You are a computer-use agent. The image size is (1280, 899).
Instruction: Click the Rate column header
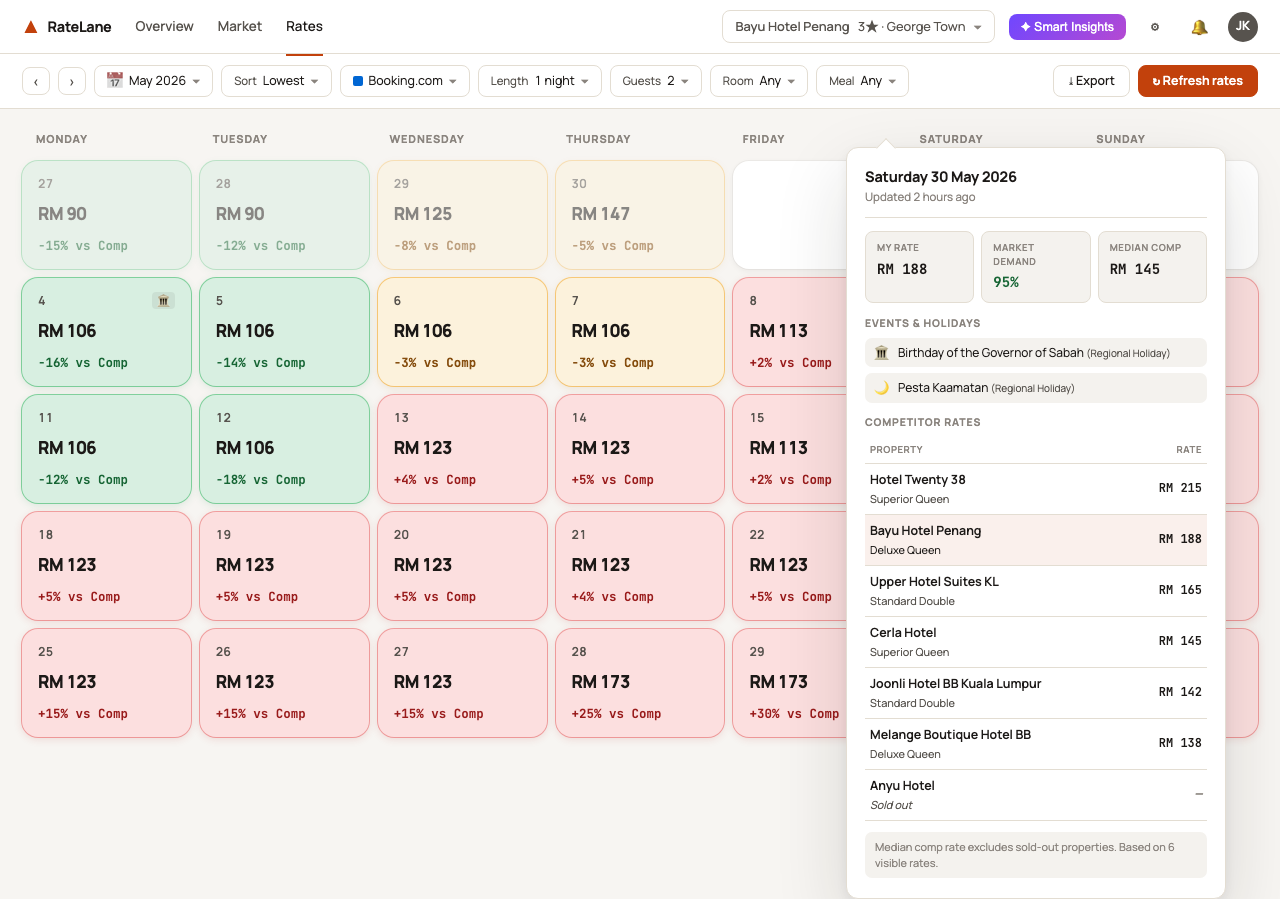click(1188, 450)
